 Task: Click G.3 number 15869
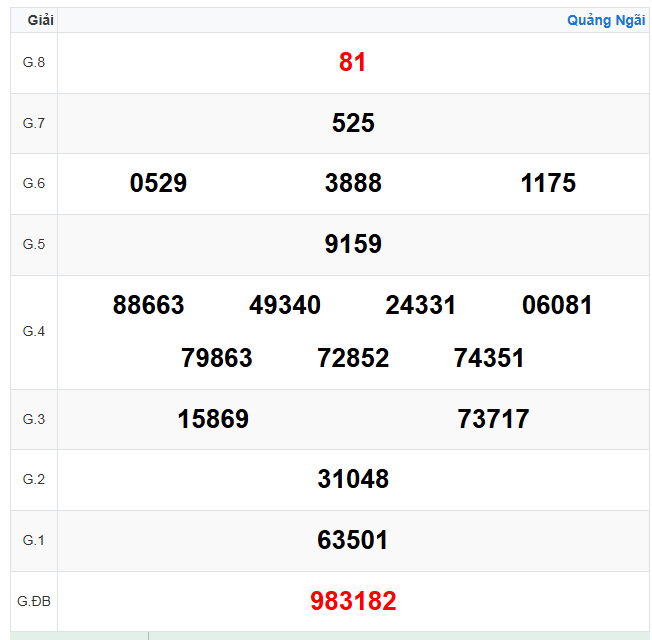(213, 419)
